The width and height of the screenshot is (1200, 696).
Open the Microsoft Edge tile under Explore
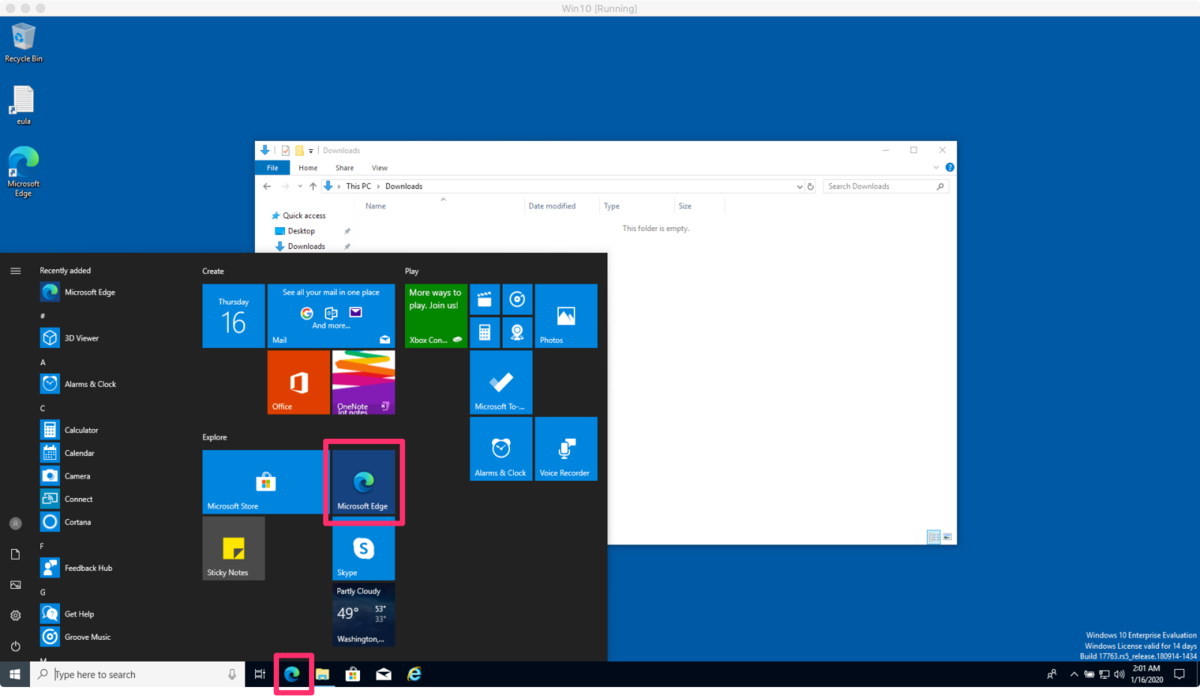pos(364,482)
